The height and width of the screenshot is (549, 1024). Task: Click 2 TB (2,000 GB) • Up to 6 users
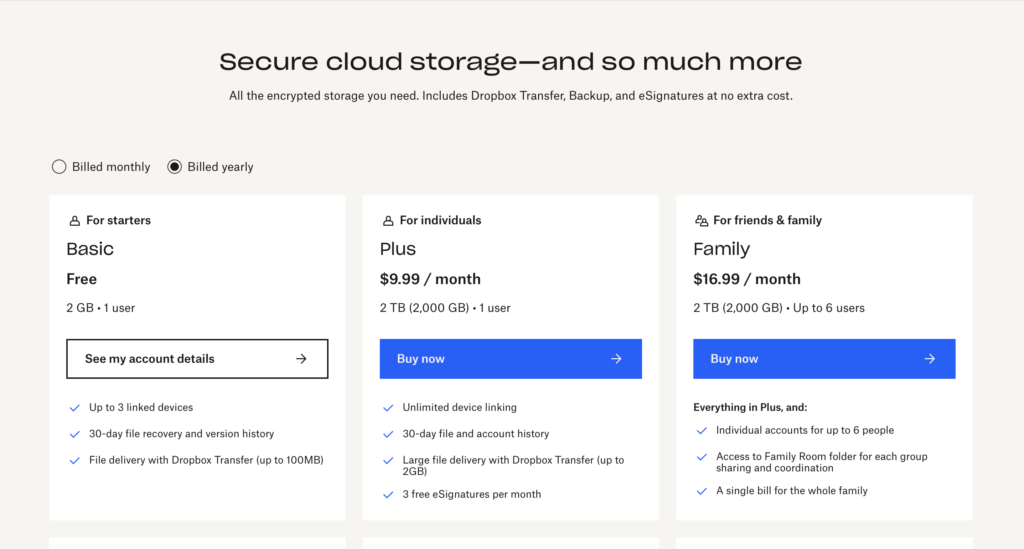tap(779, 307)
